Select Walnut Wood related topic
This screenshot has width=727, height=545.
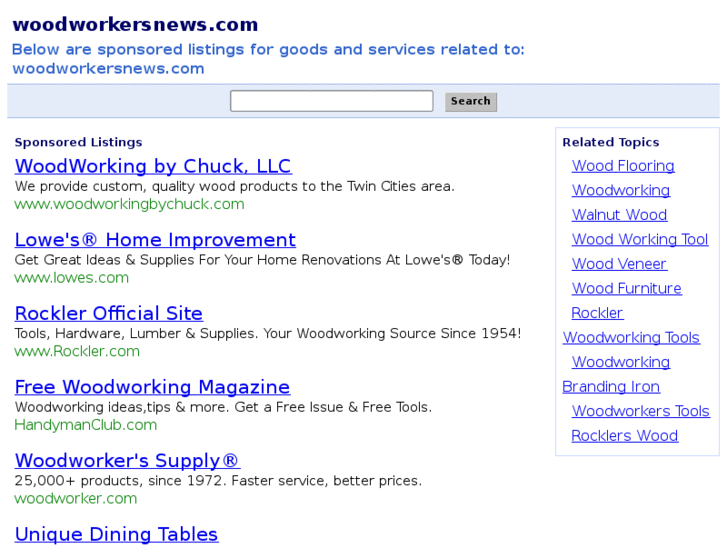[619, 215]
